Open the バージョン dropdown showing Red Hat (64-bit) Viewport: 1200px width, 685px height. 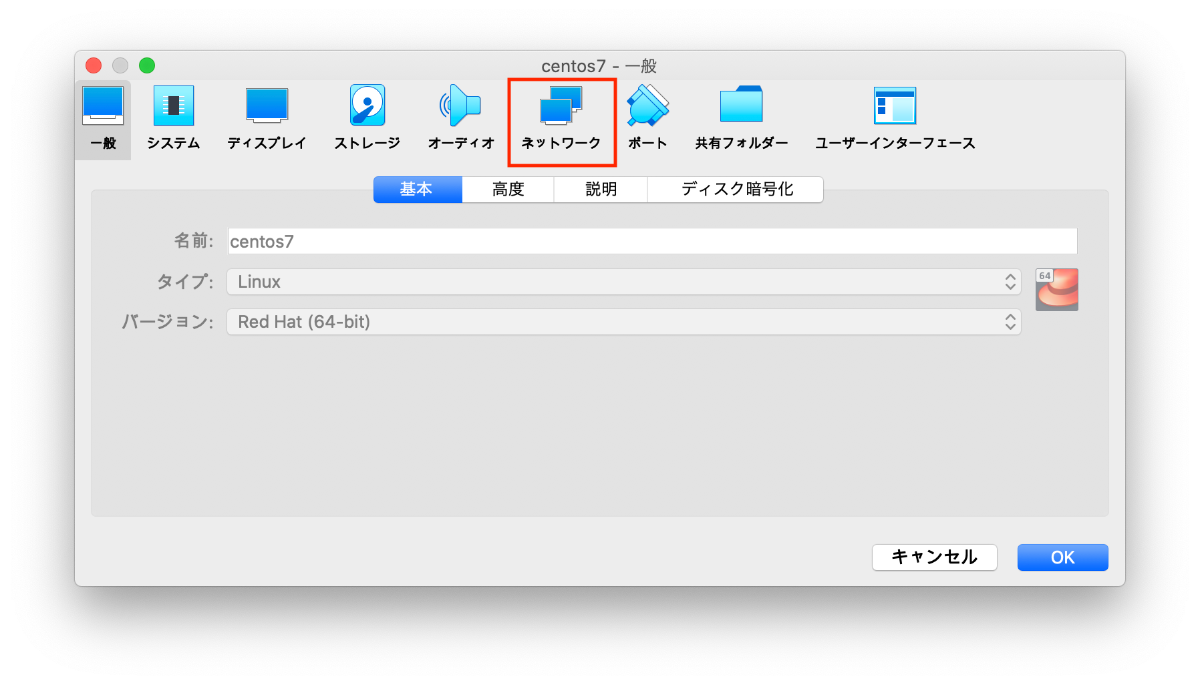624,322
